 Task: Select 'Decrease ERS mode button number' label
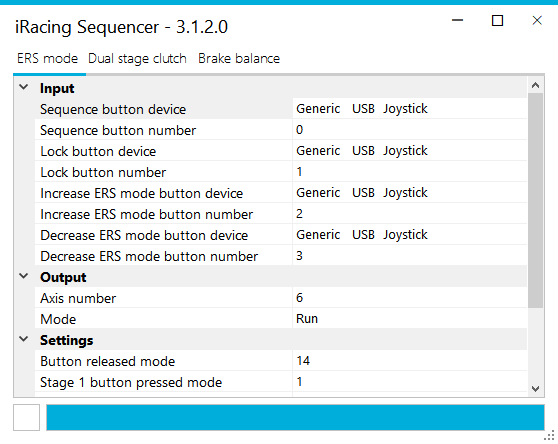point(149,256)
